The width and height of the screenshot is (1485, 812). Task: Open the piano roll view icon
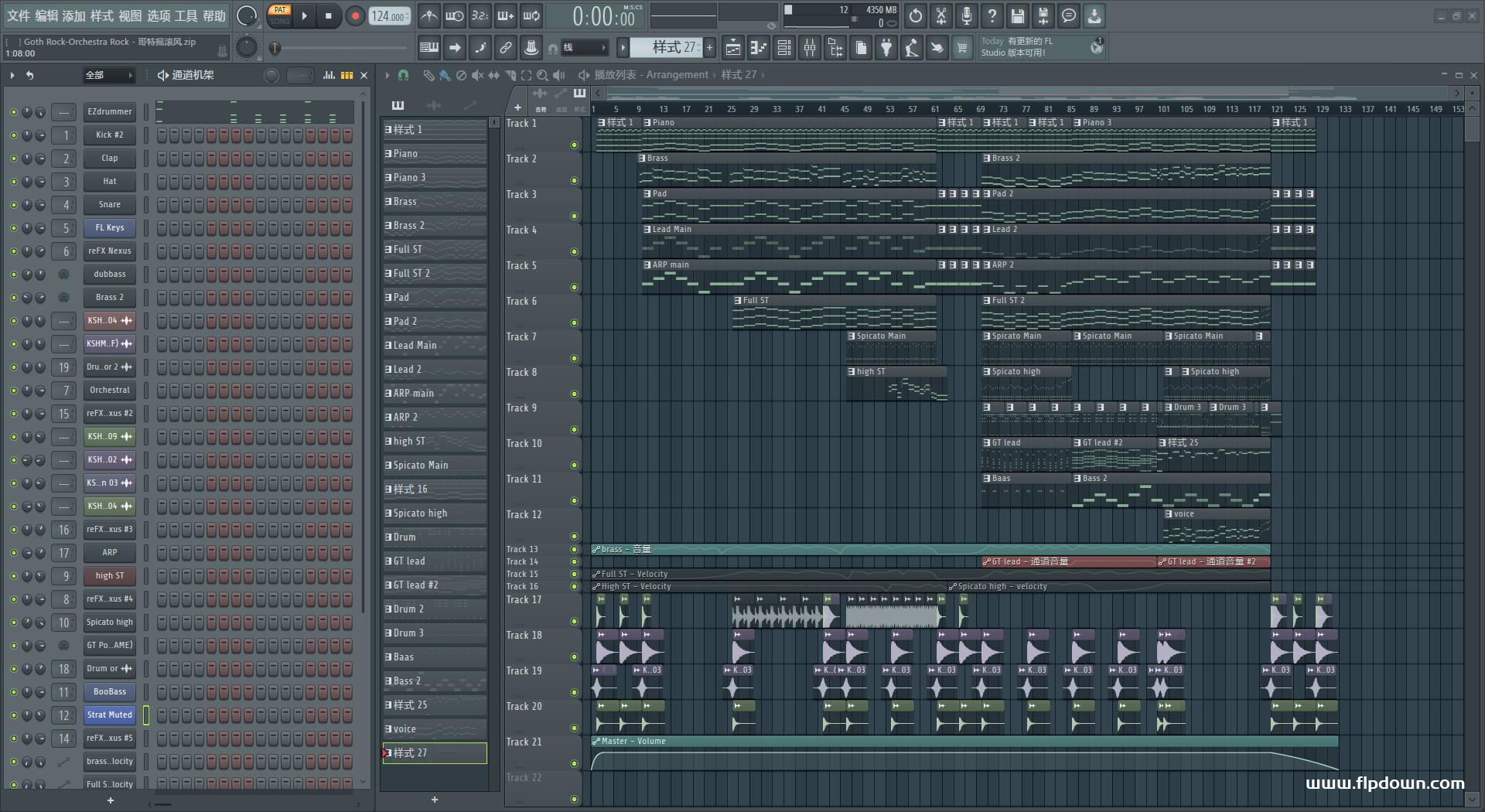coord(759,48)
